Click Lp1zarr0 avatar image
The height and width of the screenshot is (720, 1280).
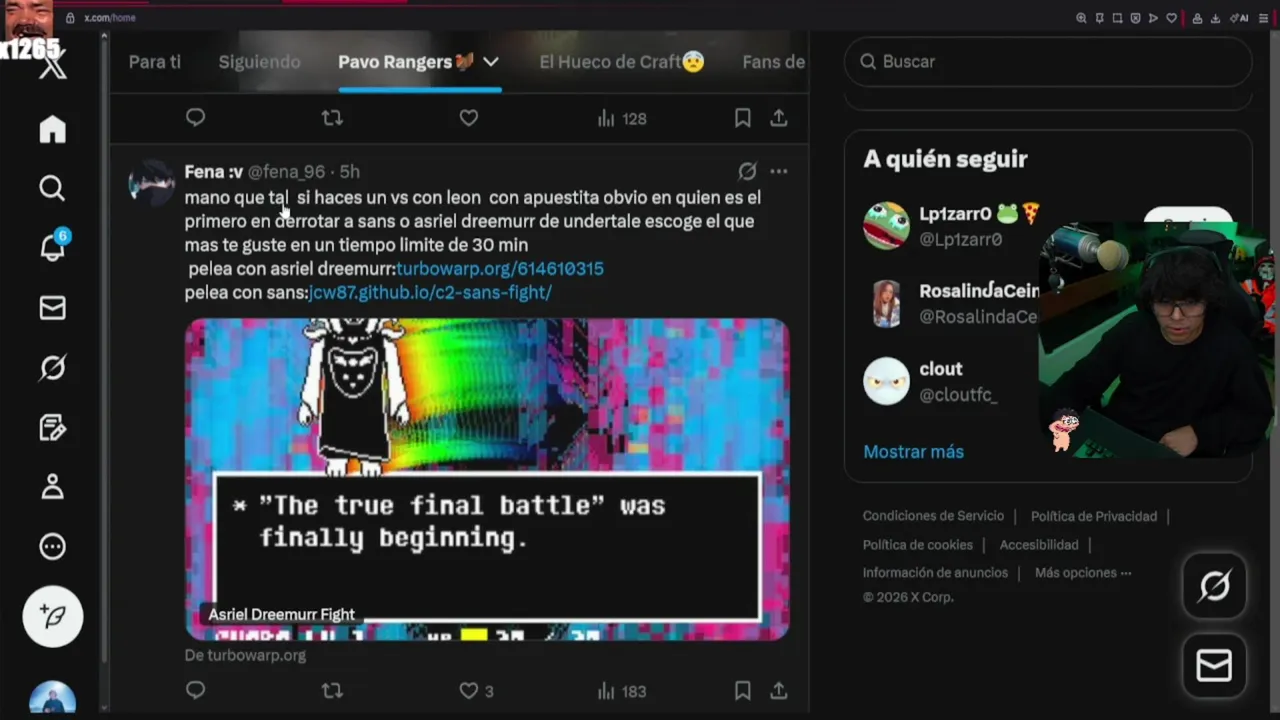point(886,226)
